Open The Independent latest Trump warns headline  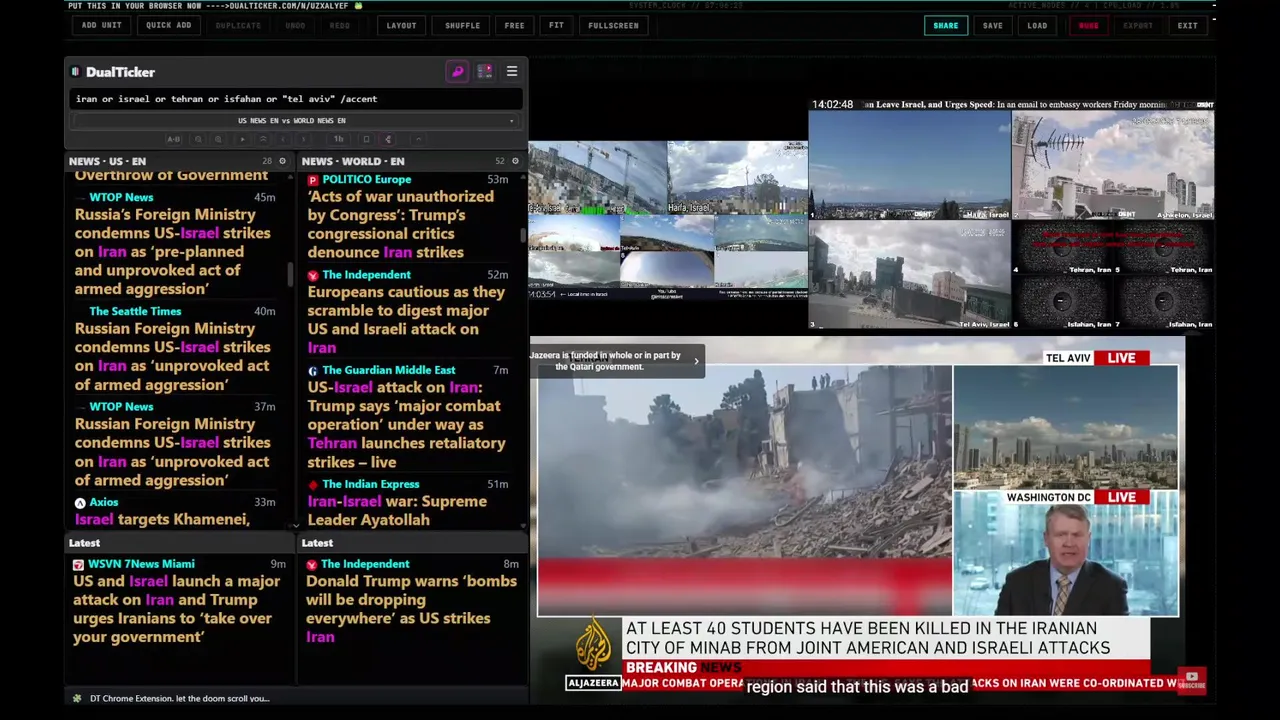coord(411,609)
